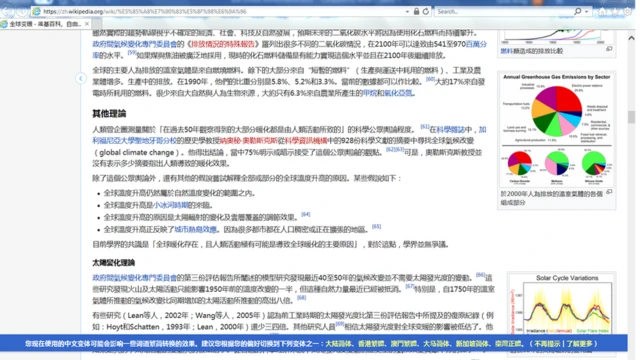Enlarge the greenhouse gas pie chart via its icon
The image size is (640, 360).
click(609, 192)
